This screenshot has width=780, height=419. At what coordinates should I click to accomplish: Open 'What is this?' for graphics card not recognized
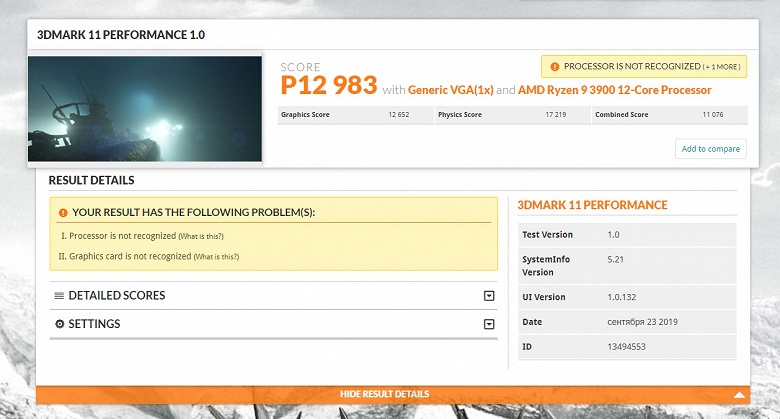coord(216,257)
